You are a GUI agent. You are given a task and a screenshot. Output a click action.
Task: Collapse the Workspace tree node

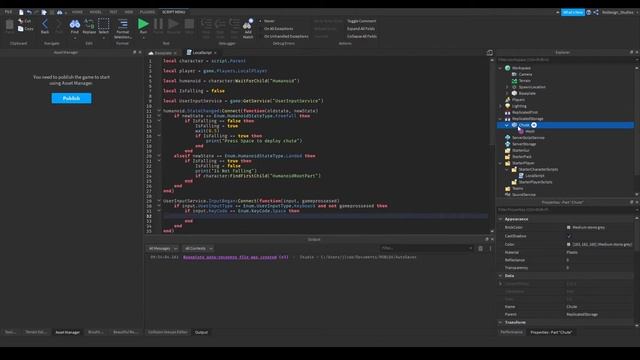click(500, 68)
